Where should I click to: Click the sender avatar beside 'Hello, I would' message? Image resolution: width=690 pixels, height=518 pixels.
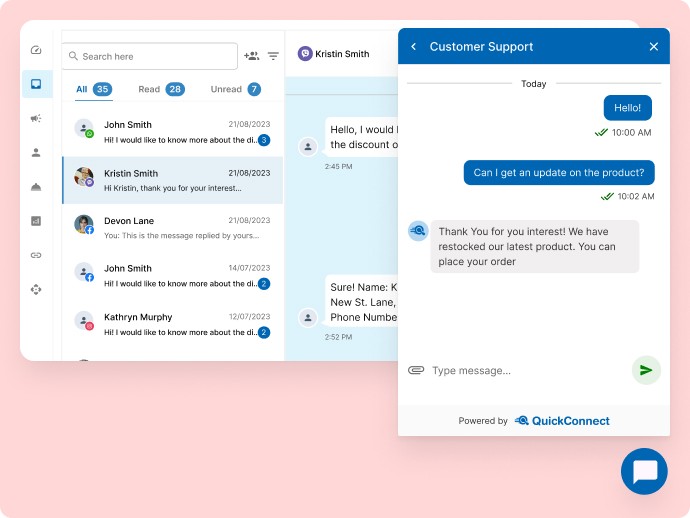(x=308, y=147)
